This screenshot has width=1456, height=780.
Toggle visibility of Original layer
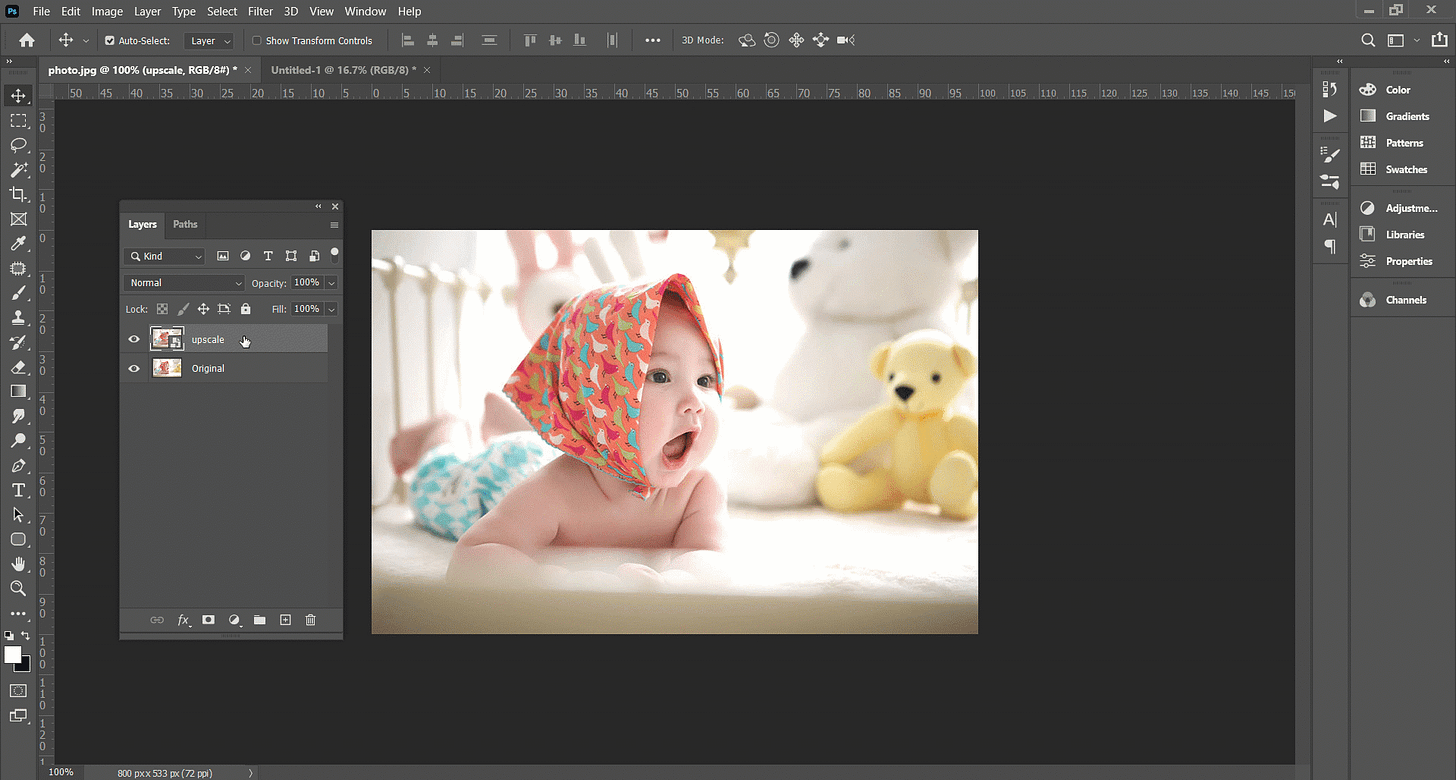[x=134, y=368]
